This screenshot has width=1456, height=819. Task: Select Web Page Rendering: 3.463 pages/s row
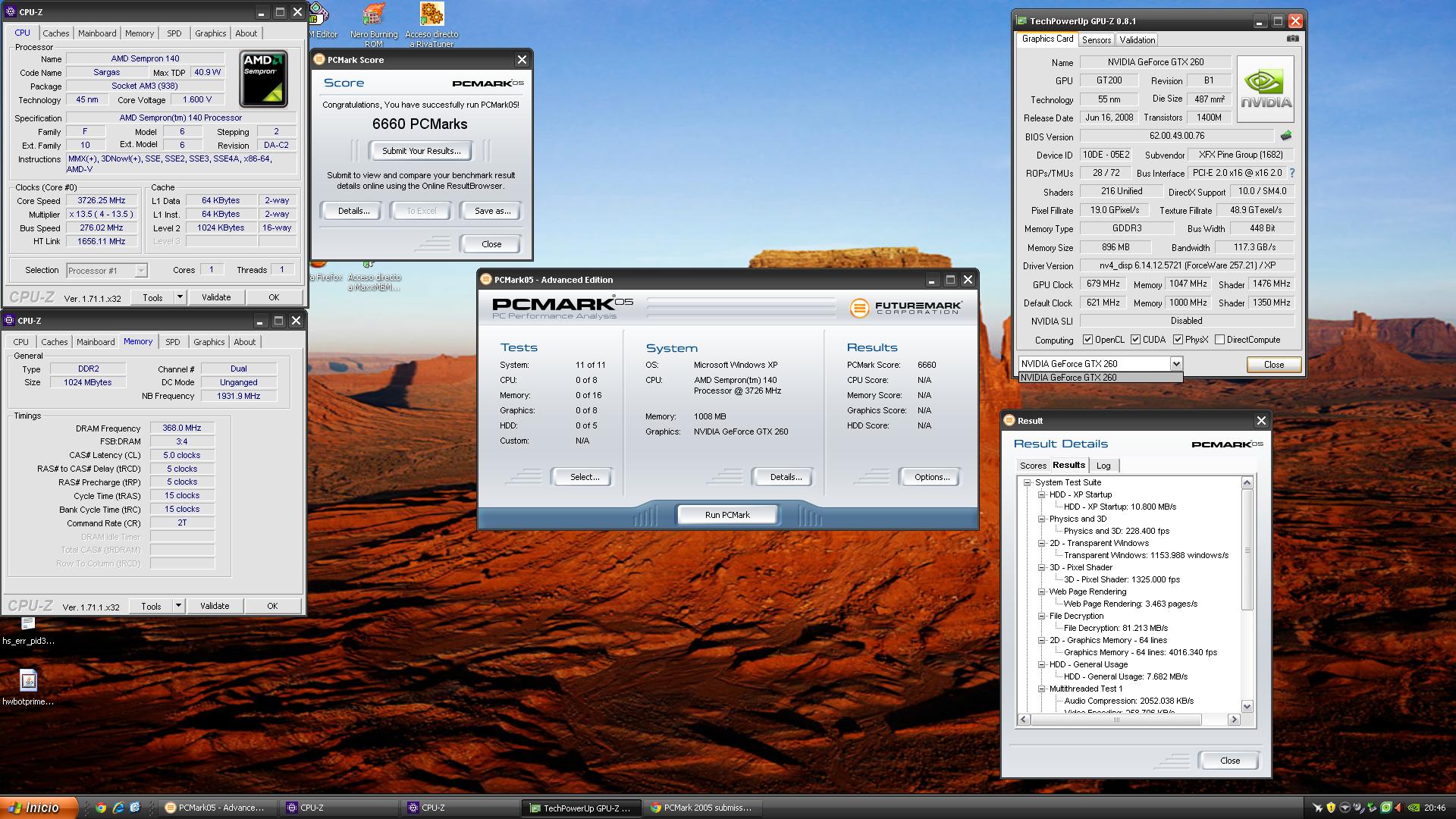[1130, 604]
